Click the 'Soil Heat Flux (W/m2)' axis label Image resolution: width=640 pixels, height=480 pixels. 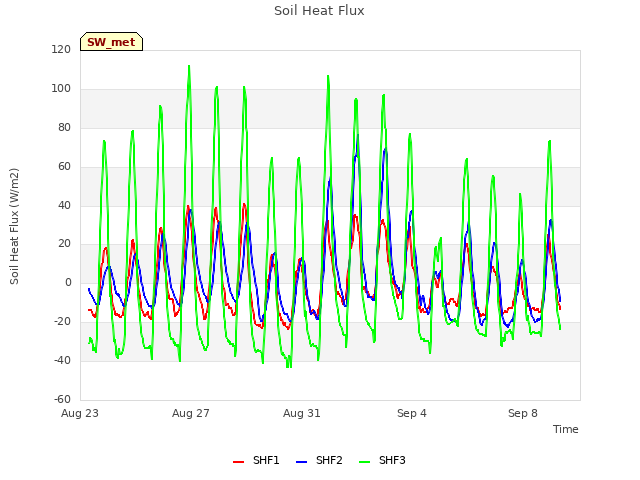pos(14,226)
